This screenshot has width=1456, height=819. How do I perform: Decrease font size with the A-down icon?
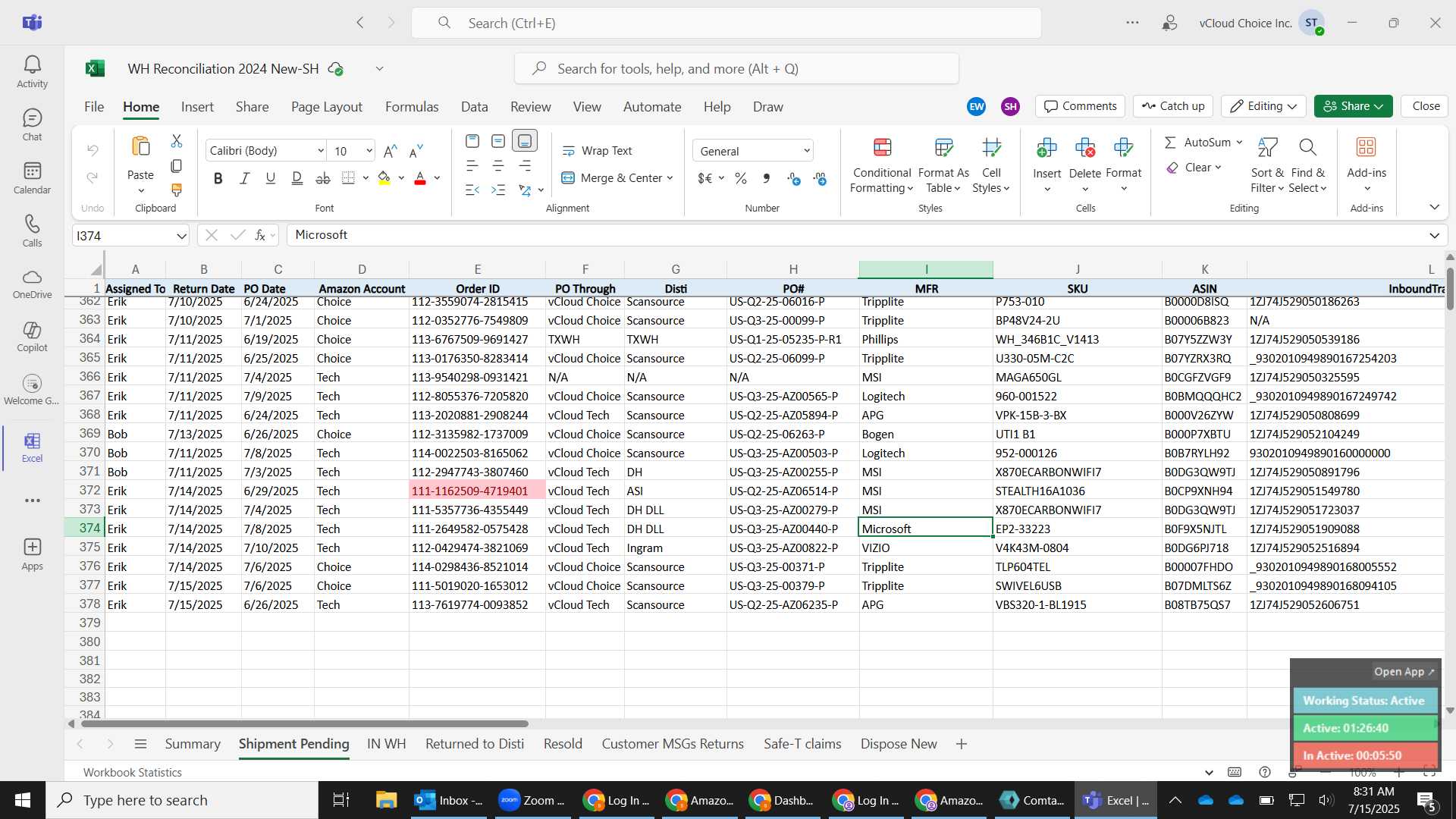(416, 151)
